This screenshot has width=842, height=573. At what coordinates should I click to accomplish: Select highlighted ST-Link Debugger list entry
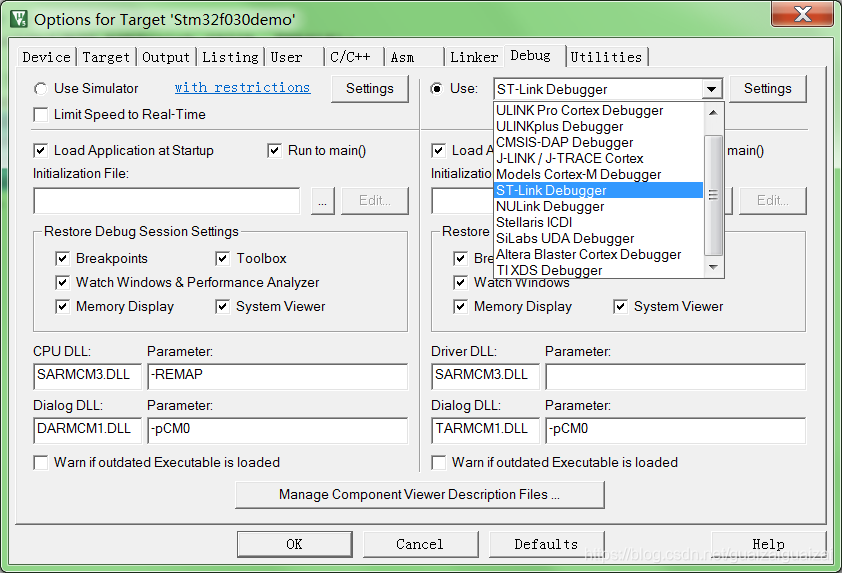(x=598, y=190)
